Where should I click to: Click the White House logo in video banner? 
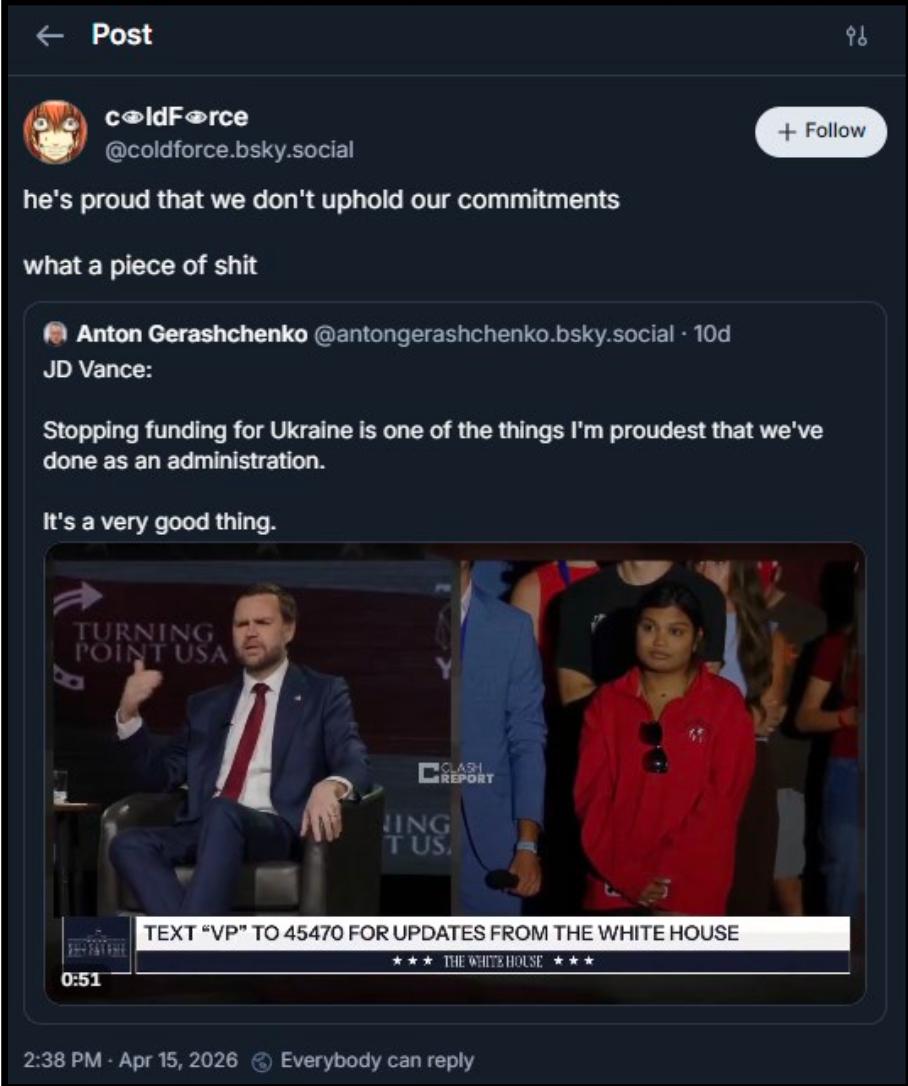(x=97, y=945)
